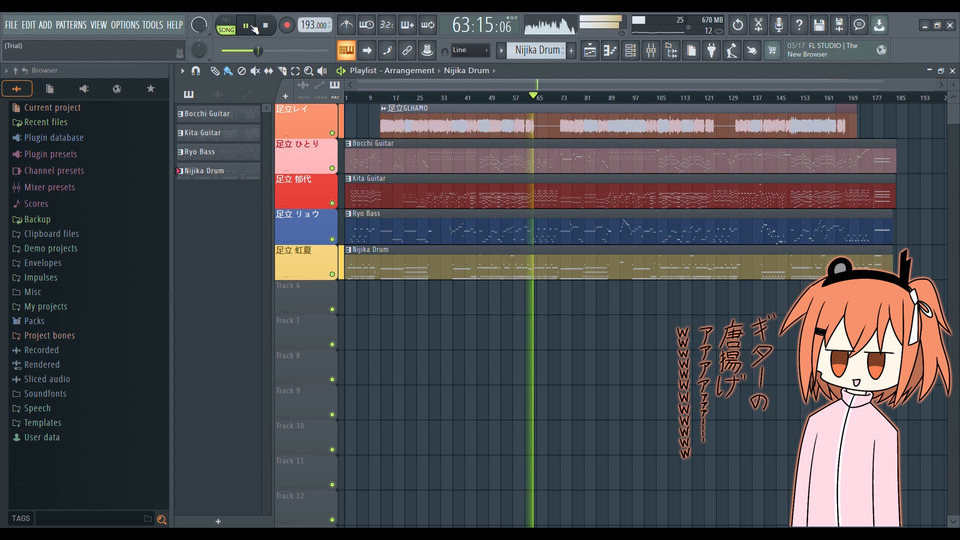Image resolution: width=960 pixels, height=540 pixels.
Task: Click the 63:15:06 time display
Action: point(482,26)
